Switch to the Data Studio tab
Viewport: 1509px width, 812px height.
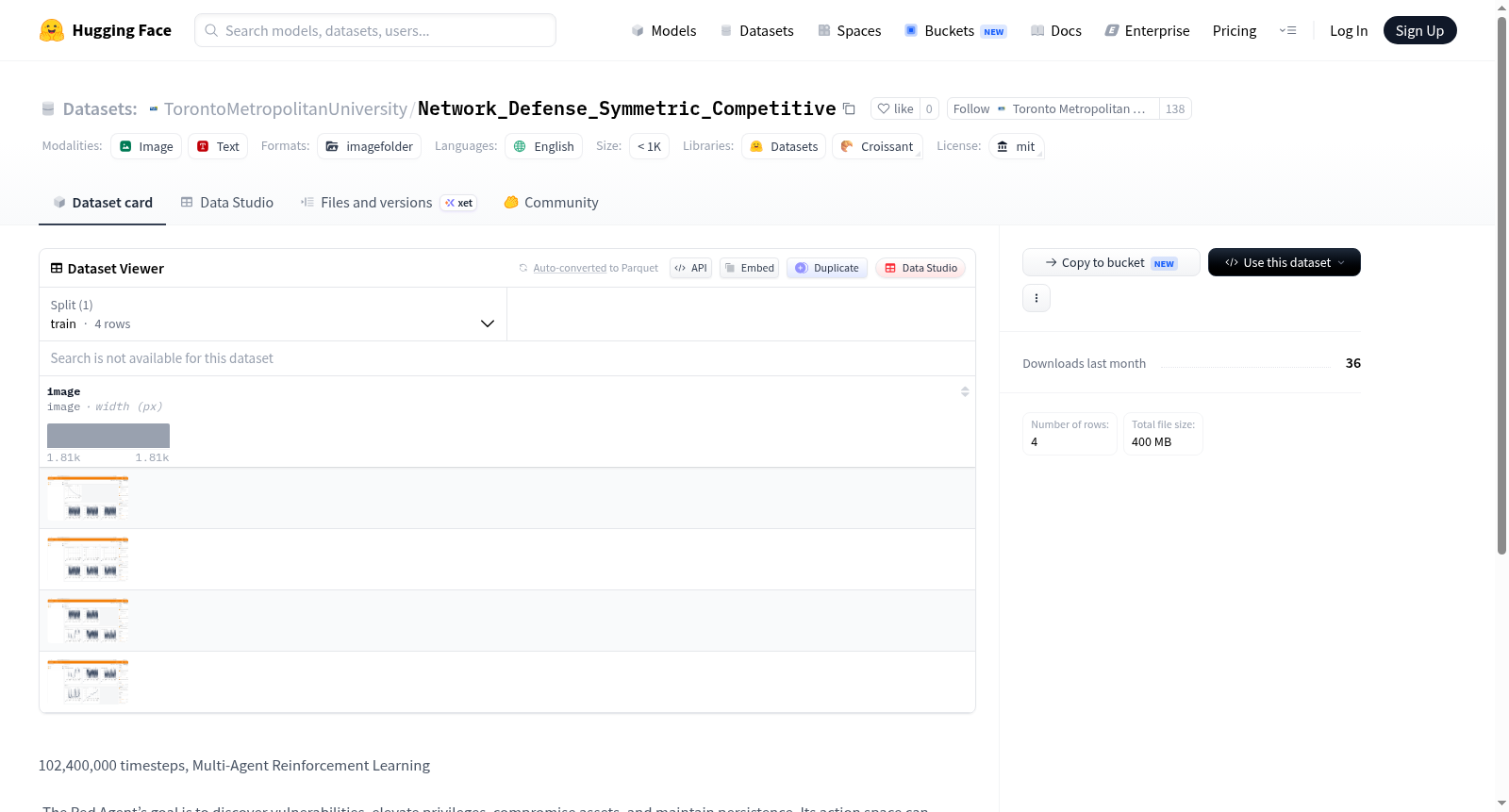click(226, 202)
